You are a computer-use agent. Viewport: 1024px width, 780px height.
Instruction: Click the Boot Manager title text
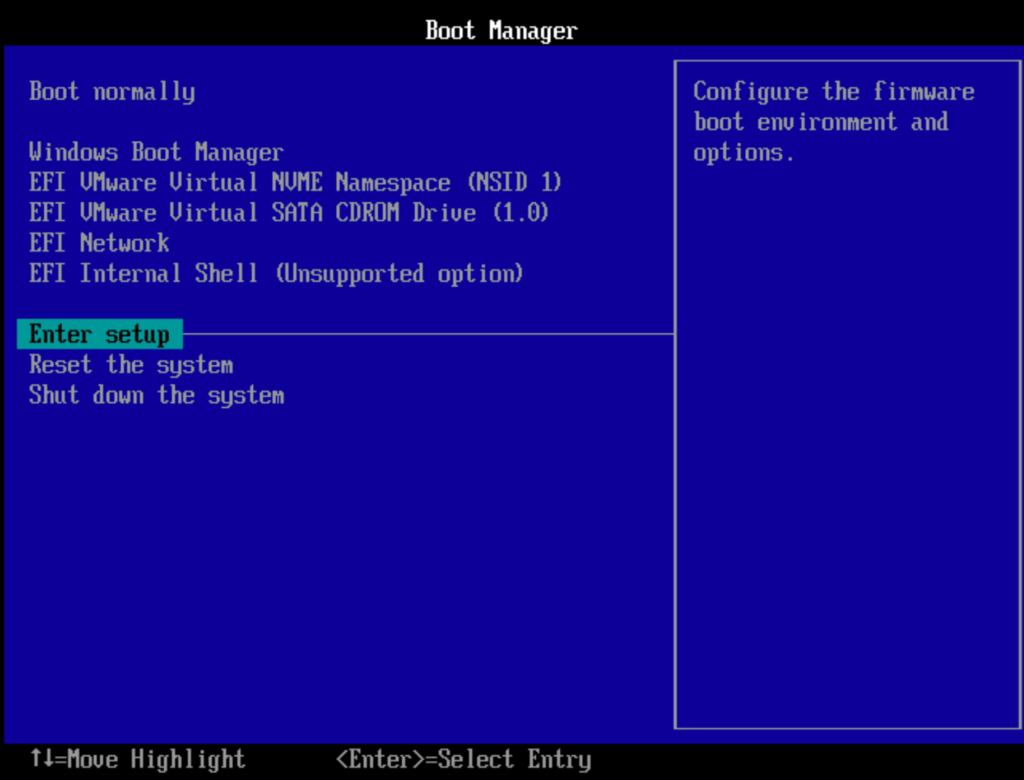coord(502,30)
